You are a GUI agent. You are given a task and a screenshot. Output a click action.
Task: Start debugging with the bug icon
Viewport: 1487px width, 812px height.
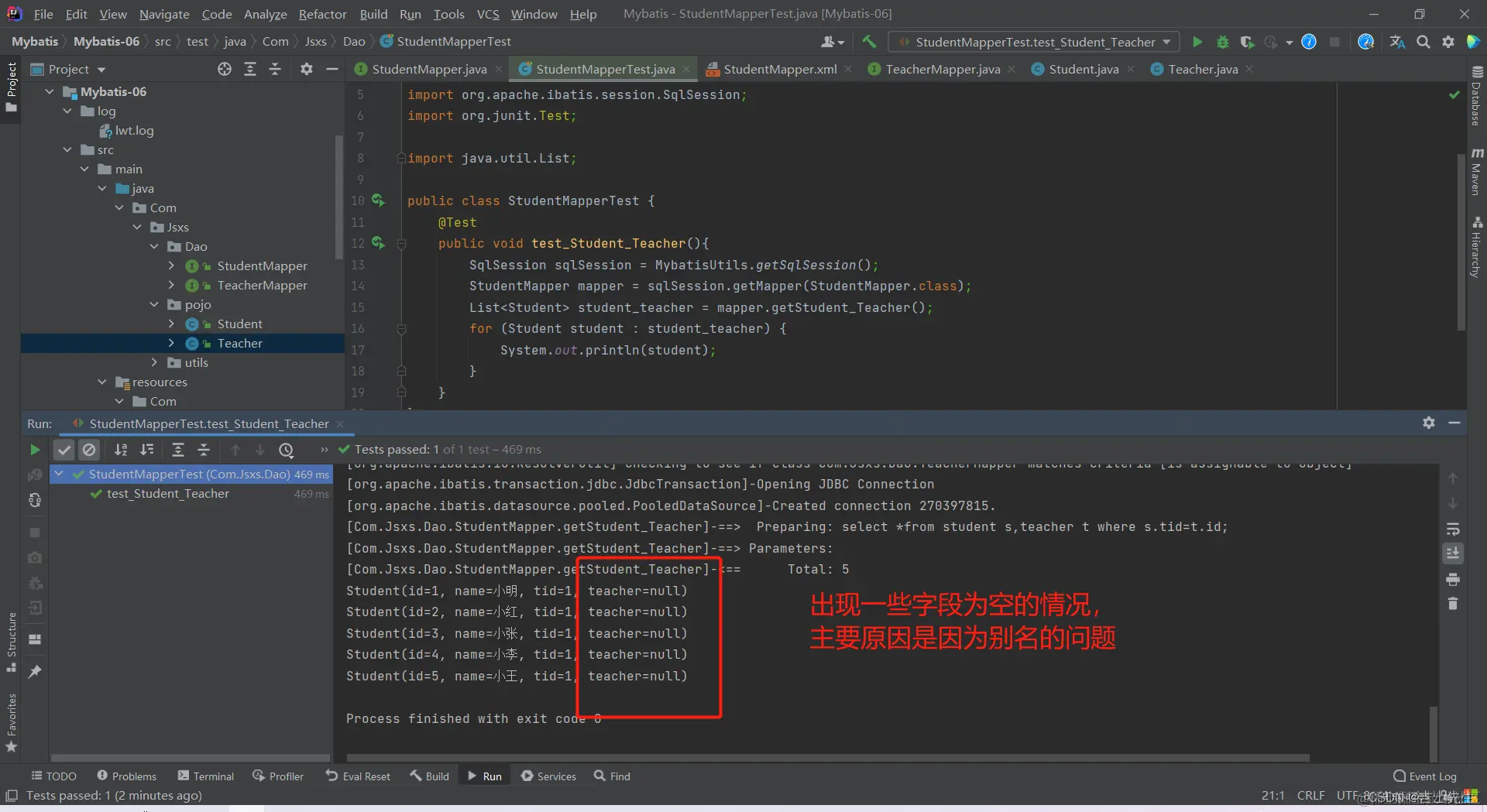point(1223,42)
